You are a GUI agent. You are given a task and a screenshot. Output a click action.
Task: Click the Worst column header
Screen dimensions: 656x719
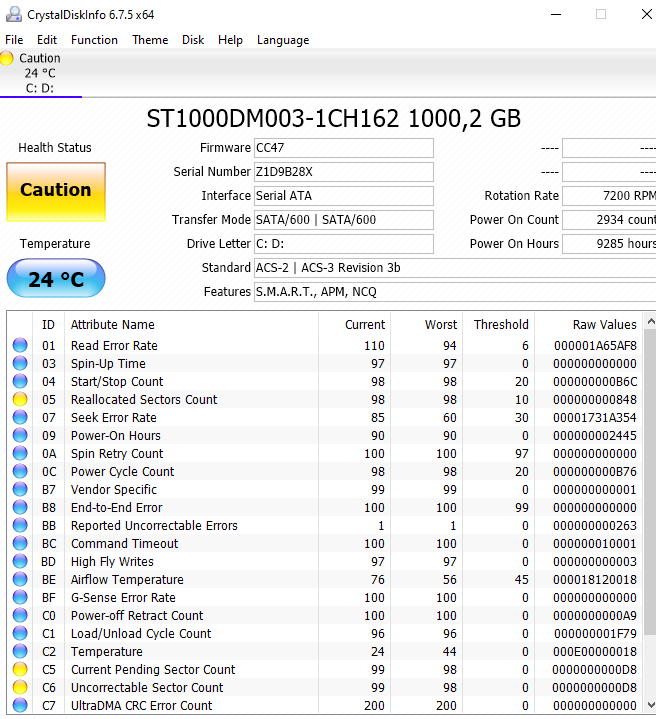(426, 325)
